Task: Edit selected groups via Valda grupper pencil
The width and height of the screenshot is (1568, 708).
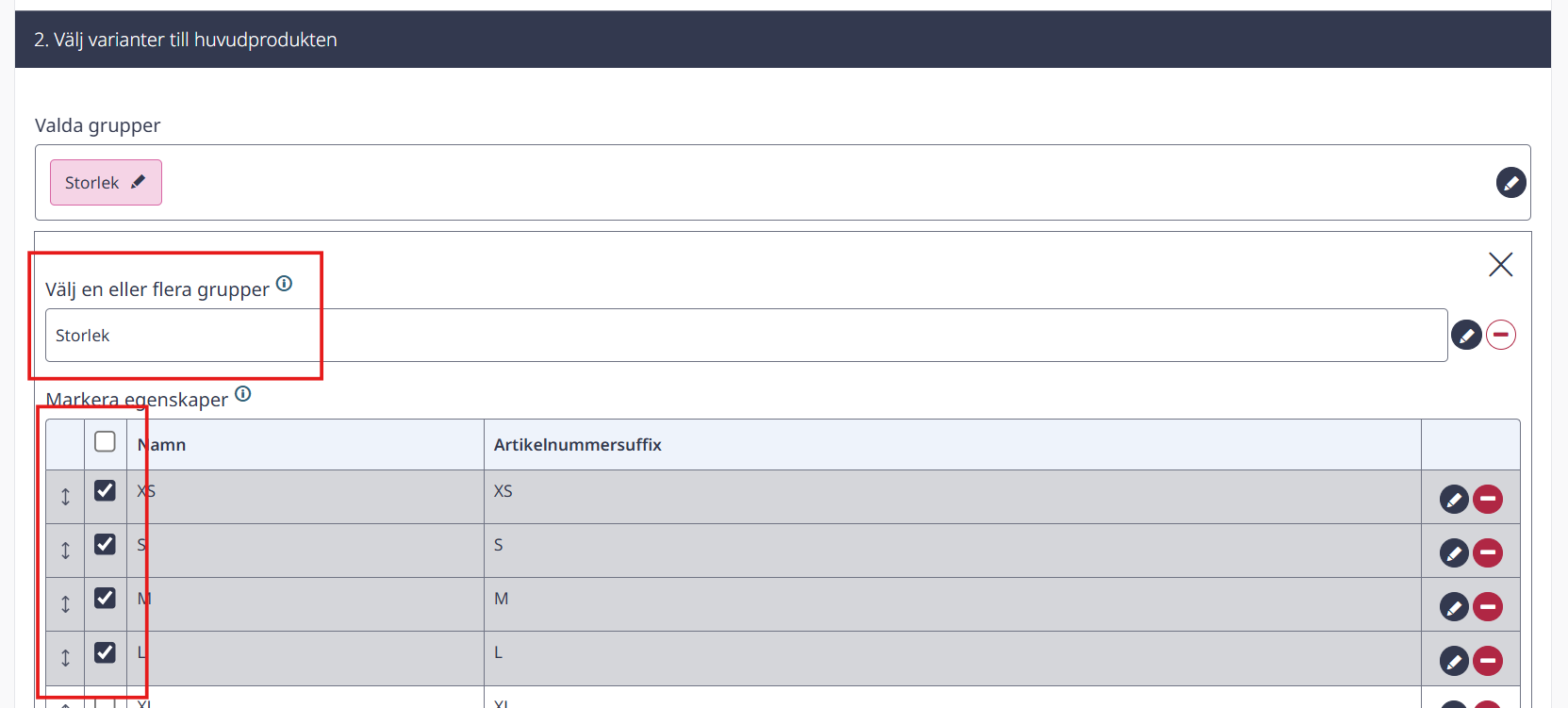Action: 1510,182
